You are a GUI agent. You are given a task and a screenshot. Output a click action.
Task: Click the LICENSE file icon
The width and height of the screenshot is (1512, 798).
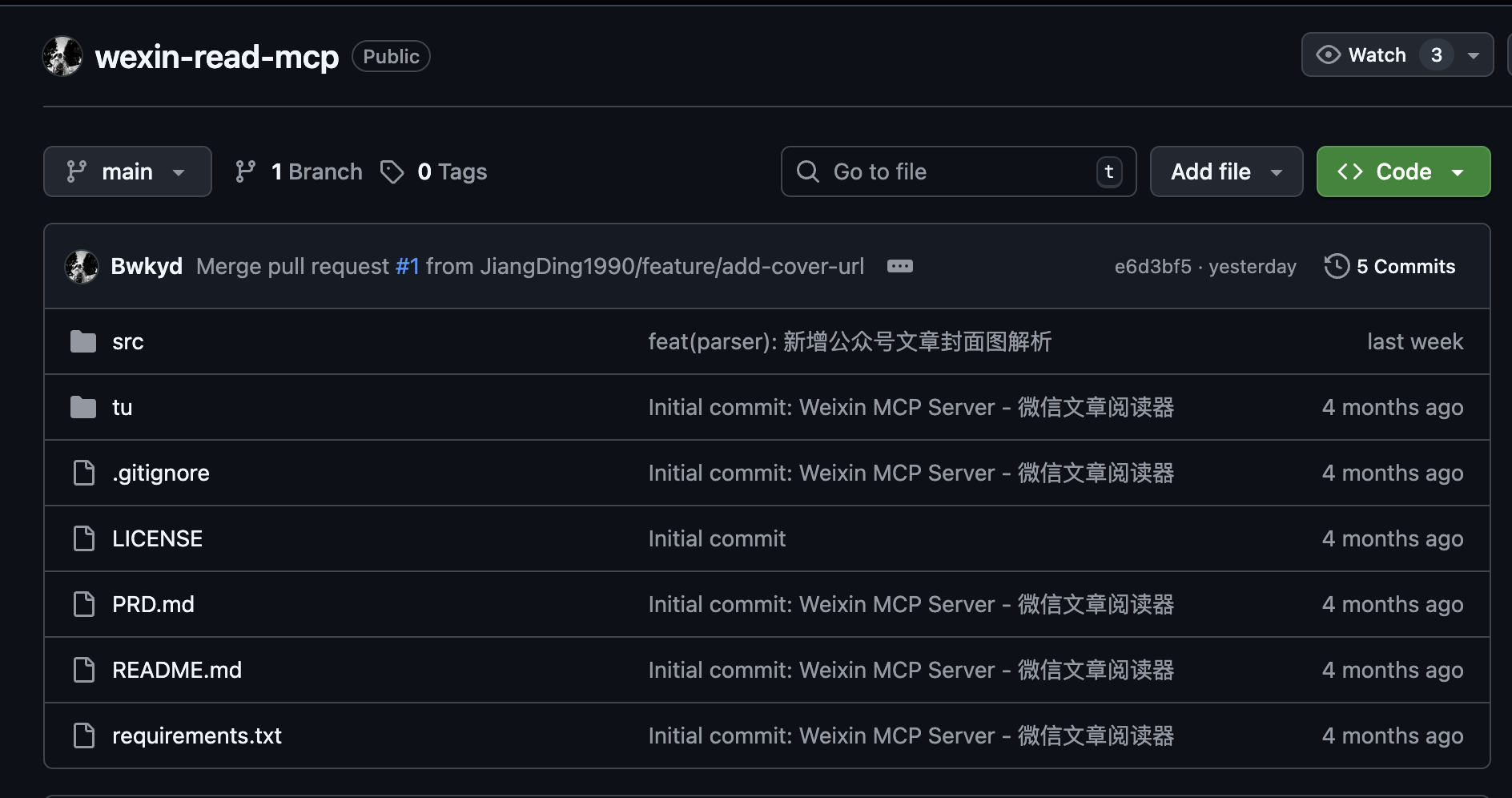coord(84,539)
